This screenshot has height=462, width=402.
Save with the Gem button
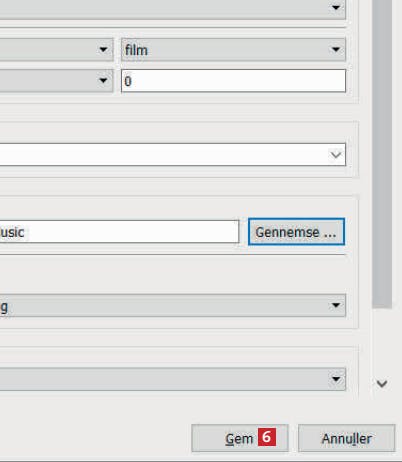coord(240,438)
